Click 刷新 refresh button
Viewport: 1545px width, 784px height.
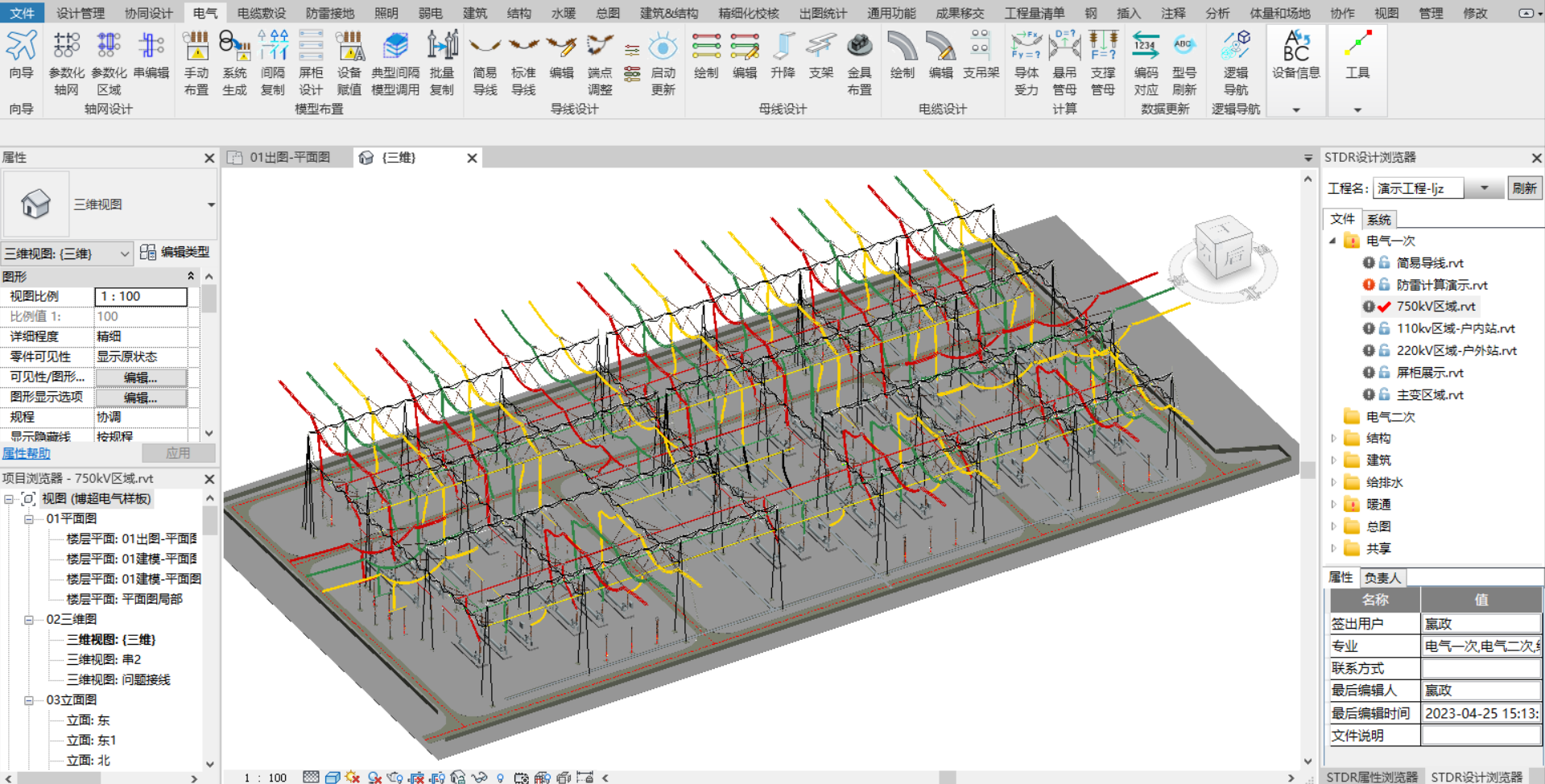(x=1524, y=188)
